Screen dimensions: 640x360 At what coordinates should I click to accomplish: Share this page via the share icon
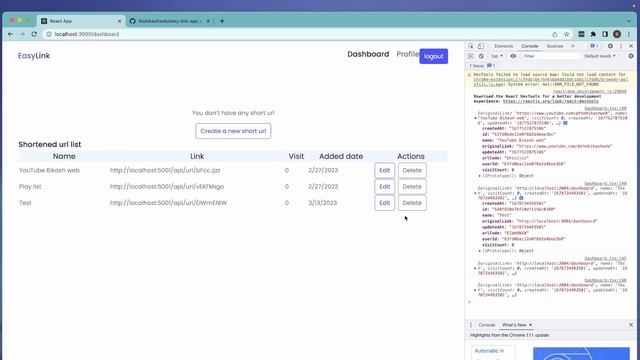555,34
